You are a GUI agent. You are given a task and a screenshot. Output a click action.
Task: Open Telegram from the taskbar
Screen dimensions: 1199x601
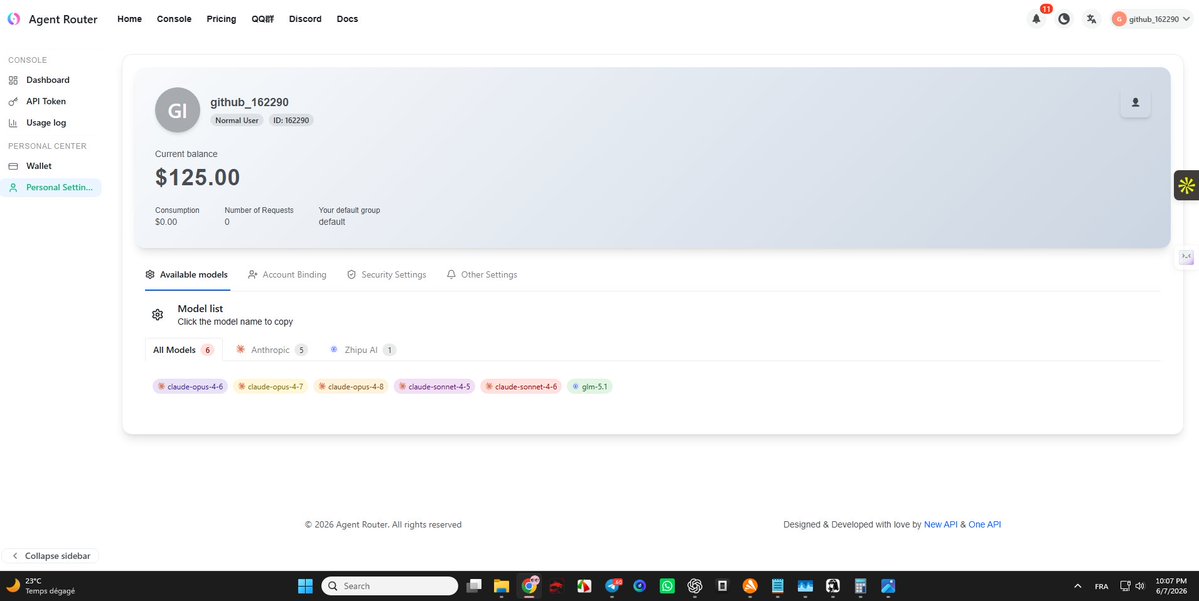612,586
